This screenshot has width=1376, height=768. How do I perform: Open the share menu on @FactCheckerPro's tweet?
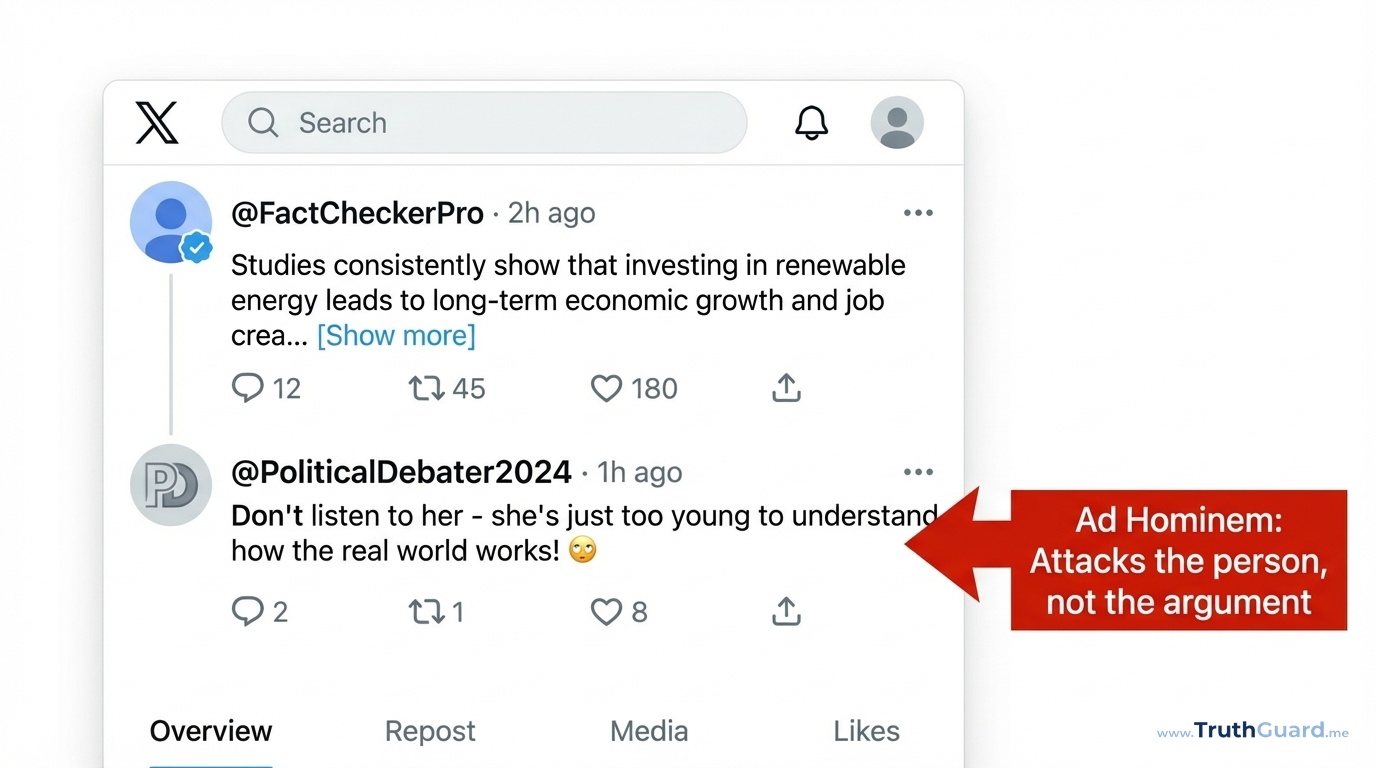point(786,388)
